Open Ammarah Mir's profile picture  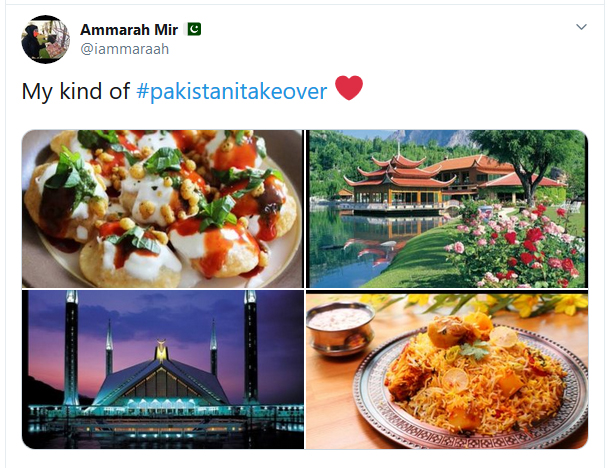pos(45,39)
